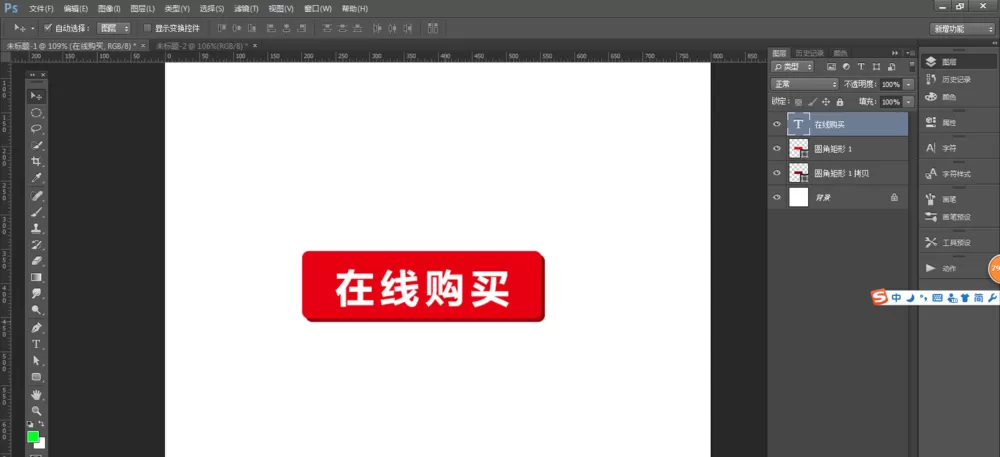
Task: Select the Path Selection tool
Action: [36, 361]
